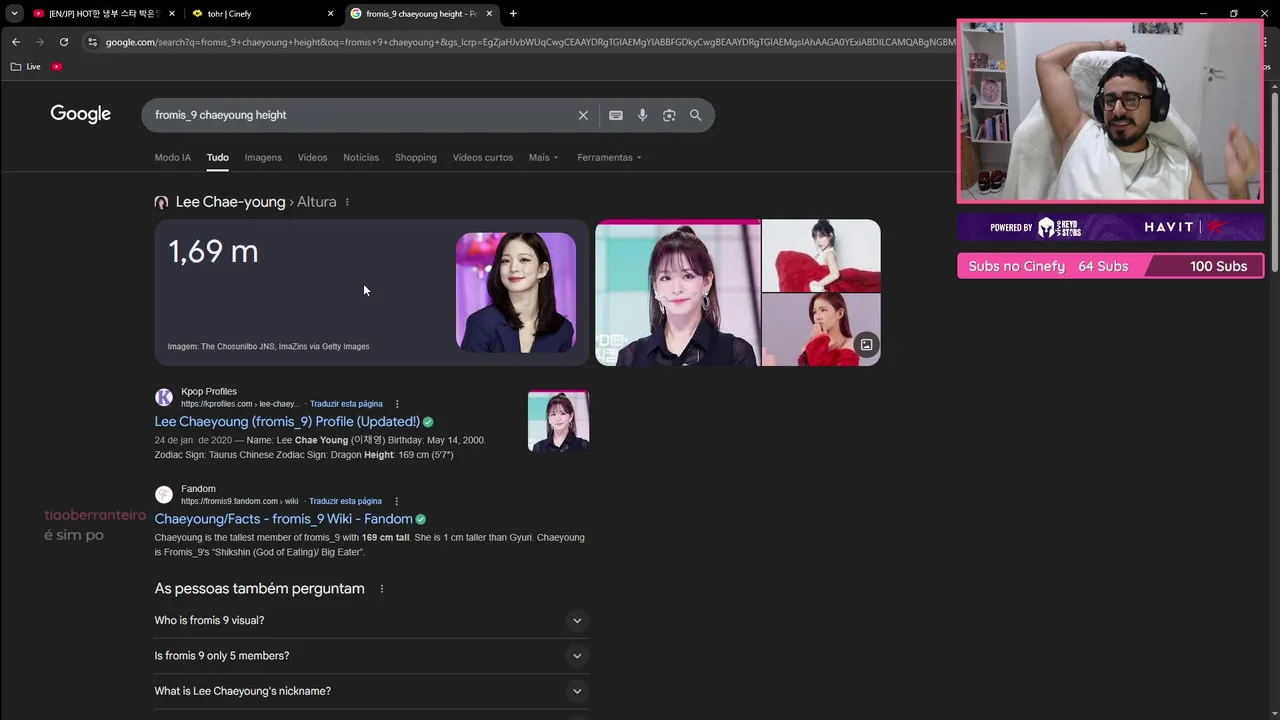
Task: Click the URL address bar
Action: tap(530, 42)
